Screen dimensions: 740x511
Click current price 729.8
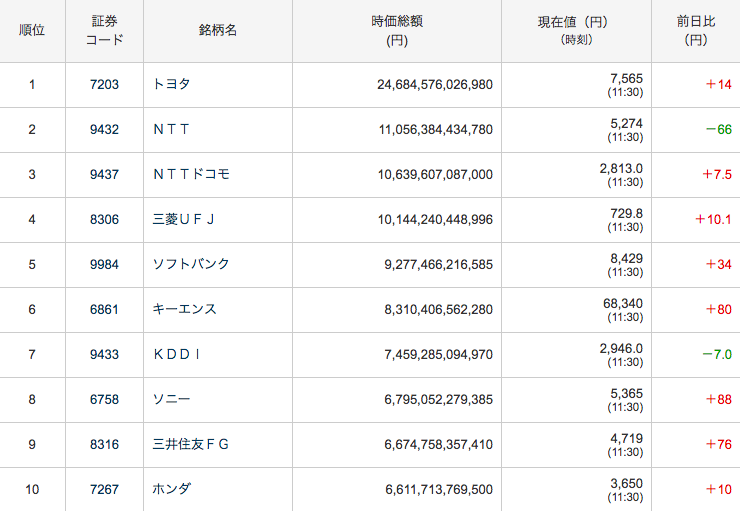[626, 214]
